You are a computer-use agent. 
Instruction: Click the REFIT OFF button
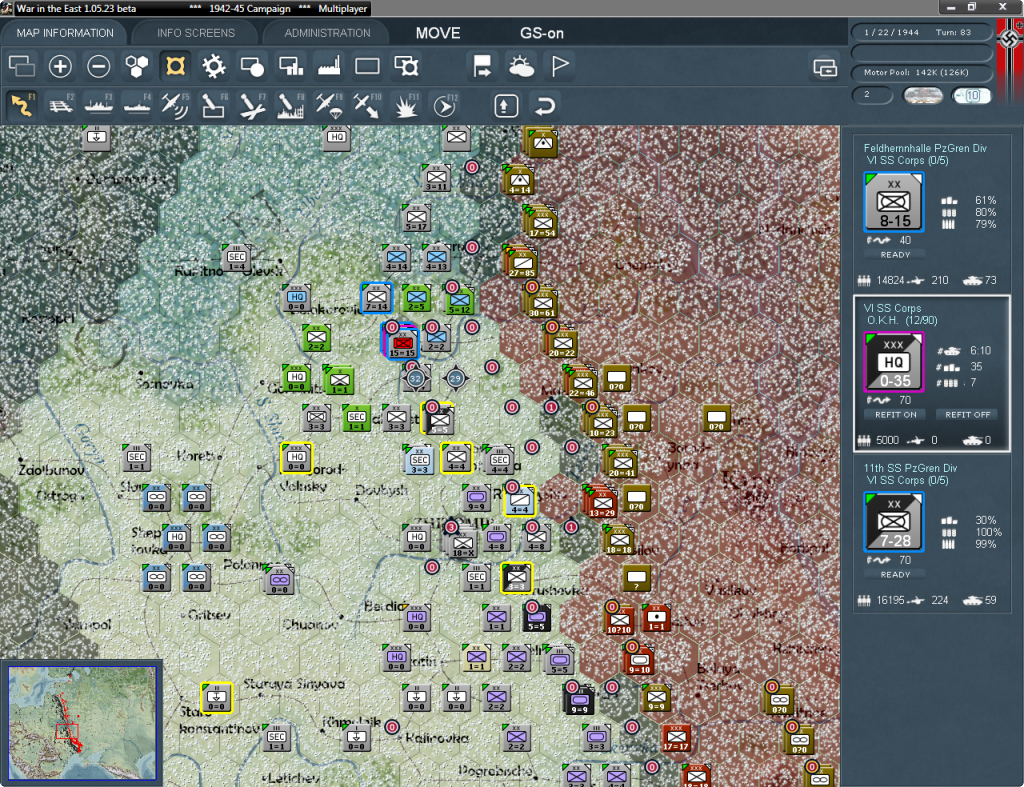point(968,415)
